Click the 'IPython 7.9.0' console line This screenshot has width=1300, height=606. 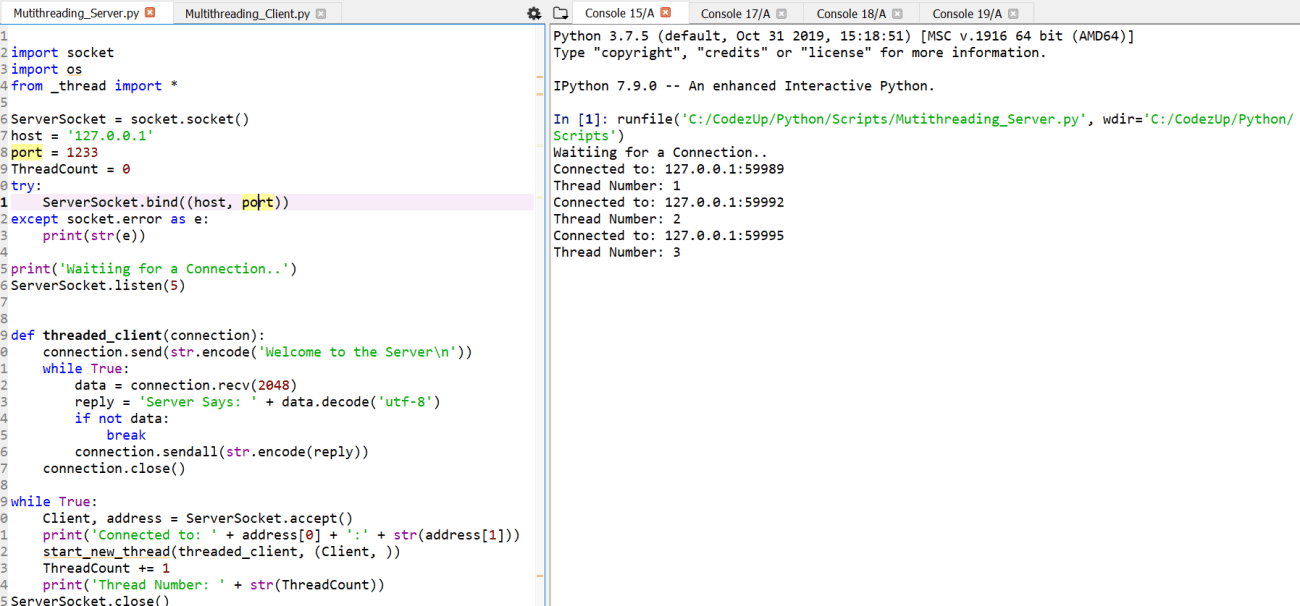[744, 86]
